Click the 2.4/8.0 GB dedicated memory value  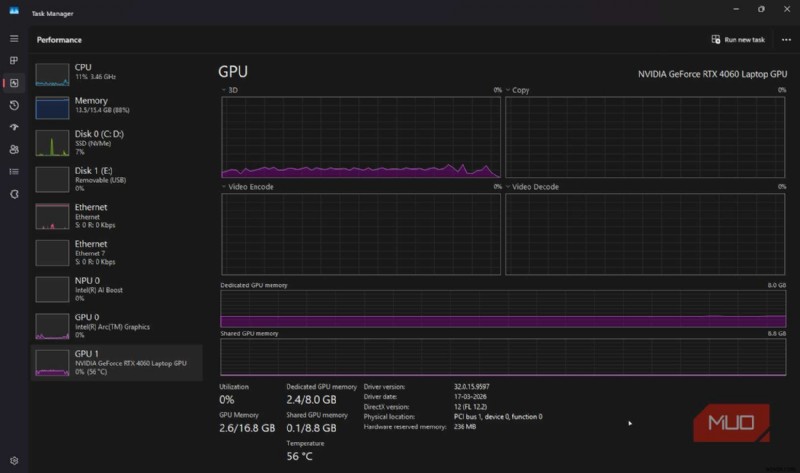(x=311, y=400)
